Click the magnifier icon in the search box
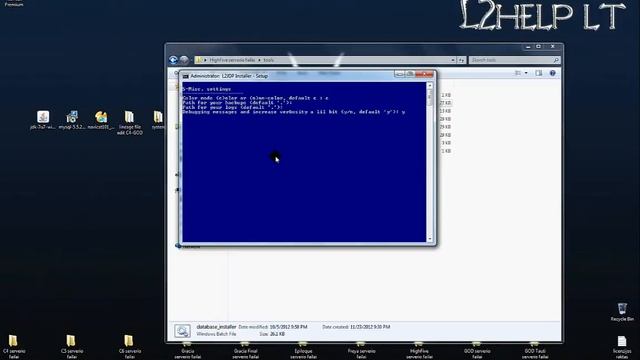The height and width of the screenshot is (360, 640). 556,60
